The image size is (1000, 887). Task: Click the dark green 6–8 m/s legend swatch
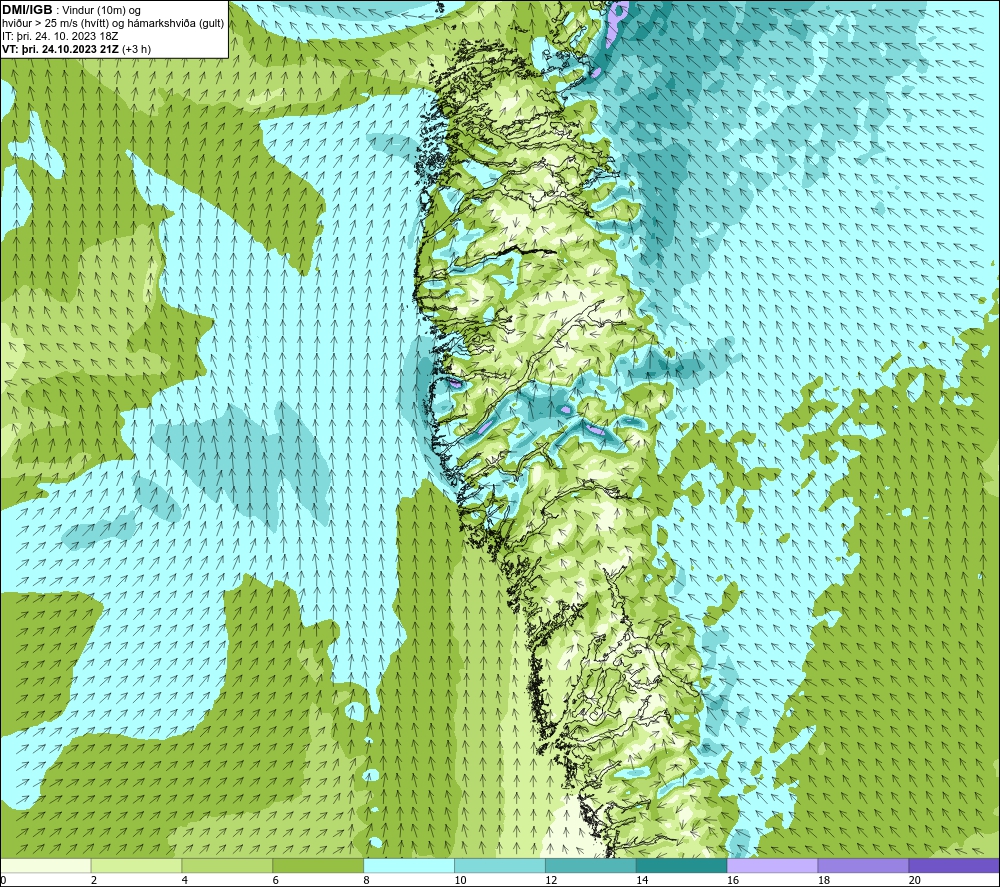tap(318, 865)
